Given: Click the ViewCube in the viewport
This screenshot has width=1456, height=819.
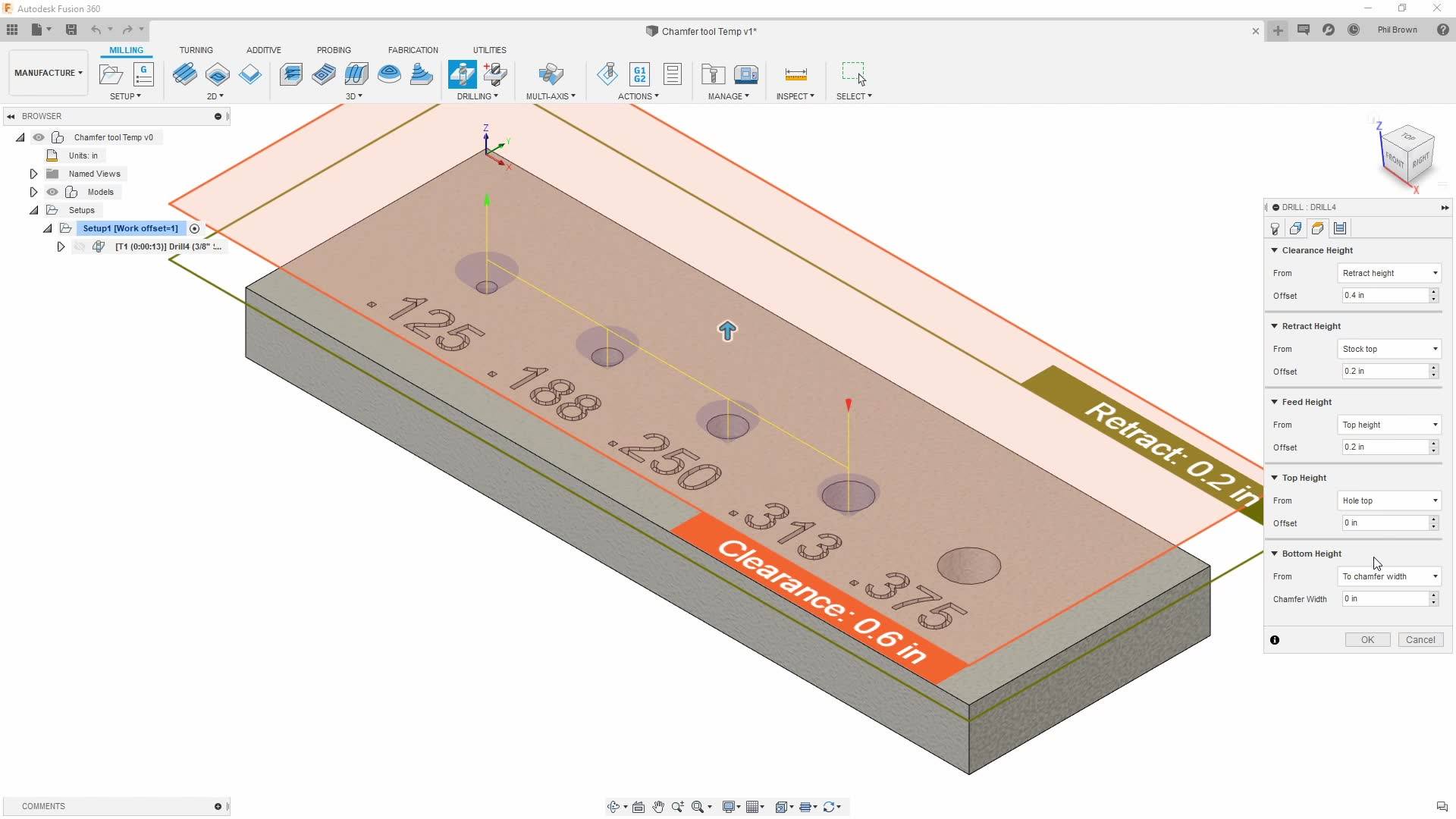Looking at the screenshot, I should click(1408, 154).
